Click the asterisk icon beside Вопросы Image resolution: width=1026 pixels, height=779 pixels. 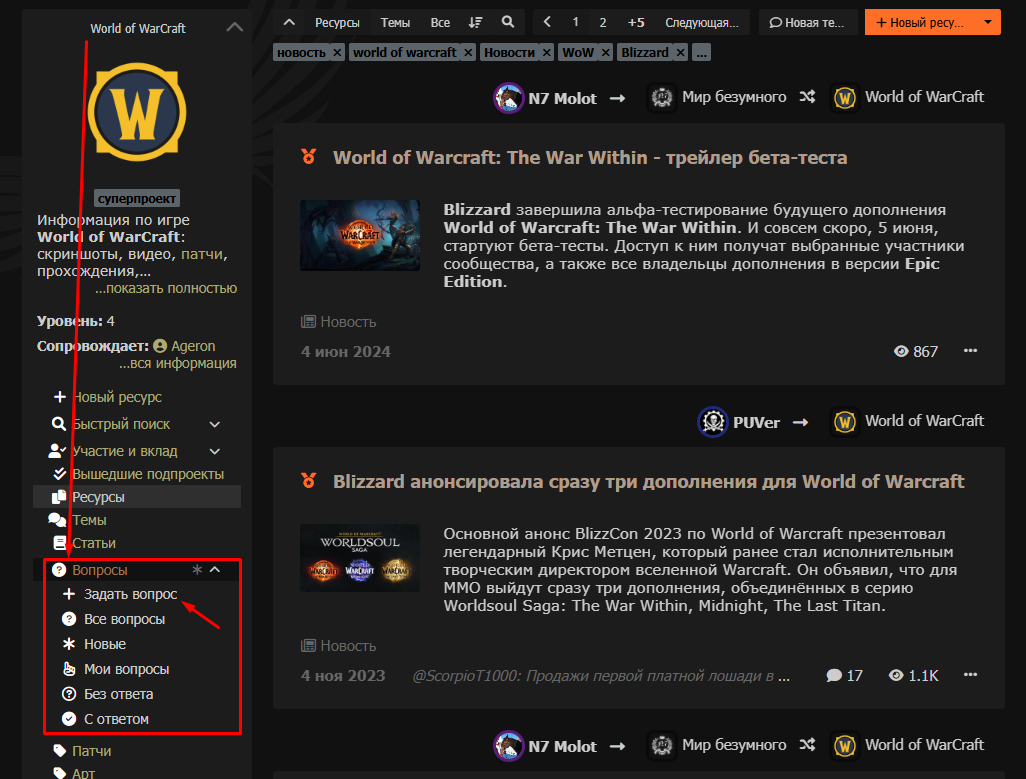click(x=197, y=570)
